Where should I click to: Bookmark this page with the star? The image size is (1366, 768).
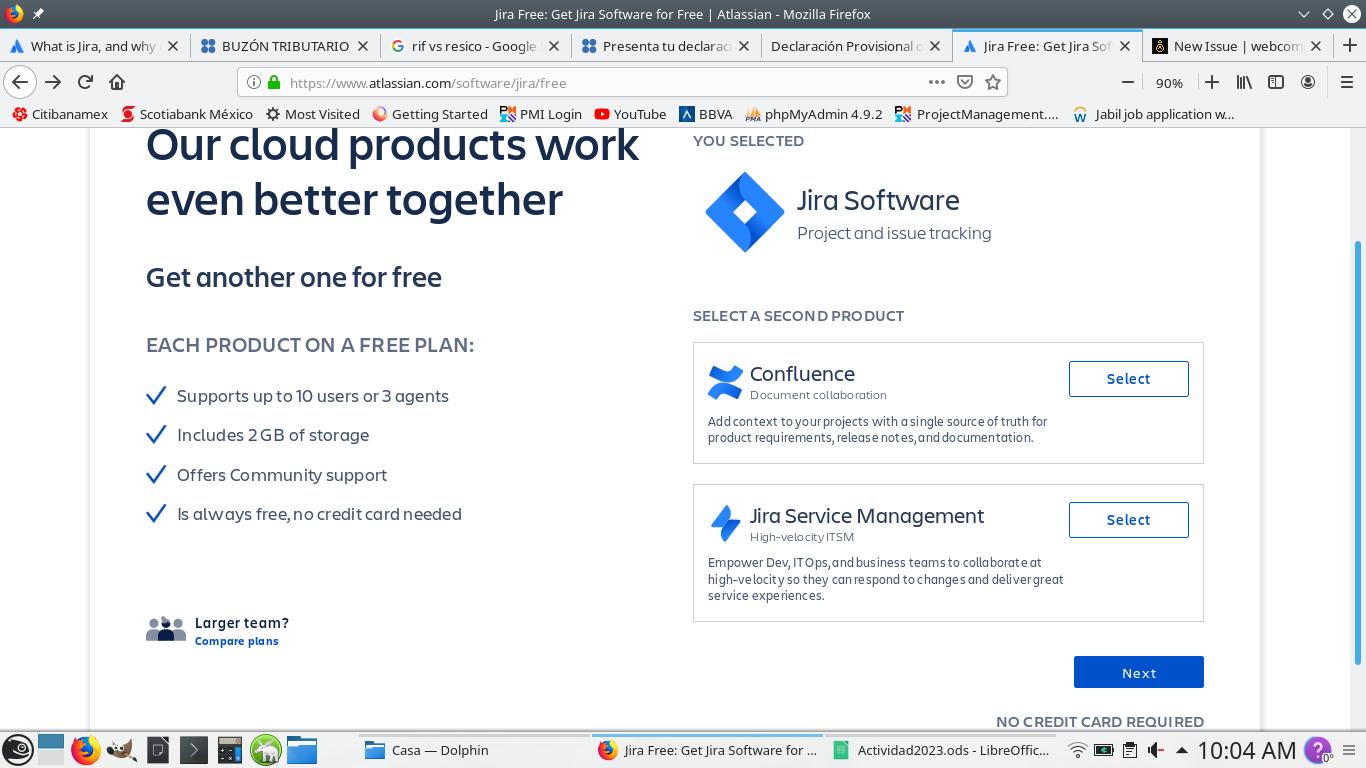(x=991, y=82)
